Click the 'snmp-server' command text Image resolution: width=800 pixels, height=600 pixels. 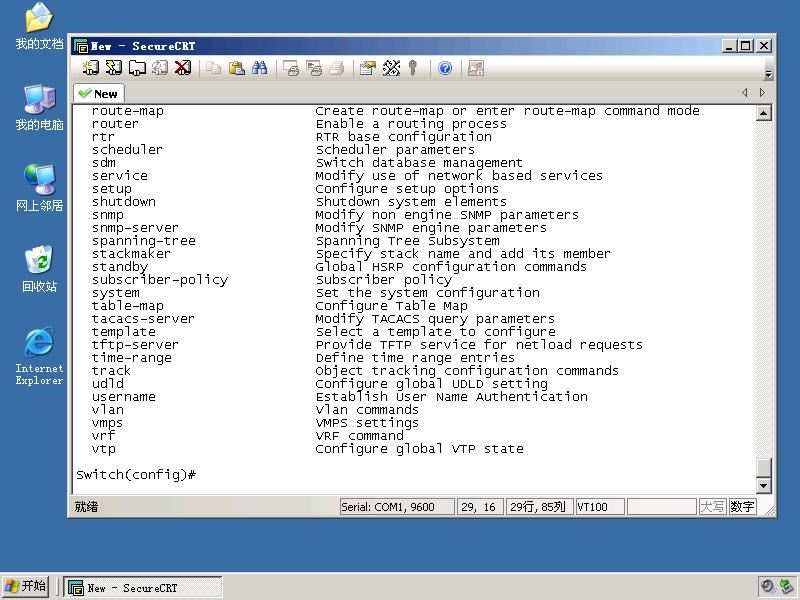(x=135, y=228)
